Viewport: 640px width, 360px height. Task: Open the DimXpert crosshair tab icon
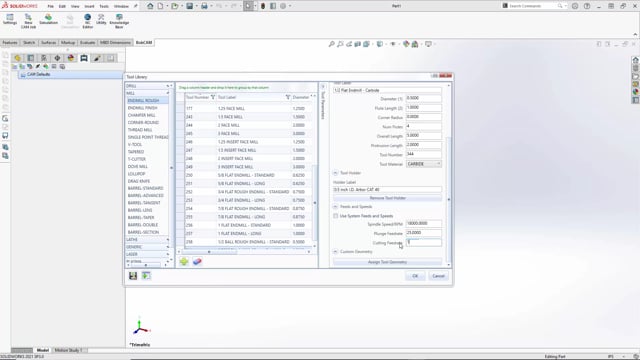[x=57, y=58]
